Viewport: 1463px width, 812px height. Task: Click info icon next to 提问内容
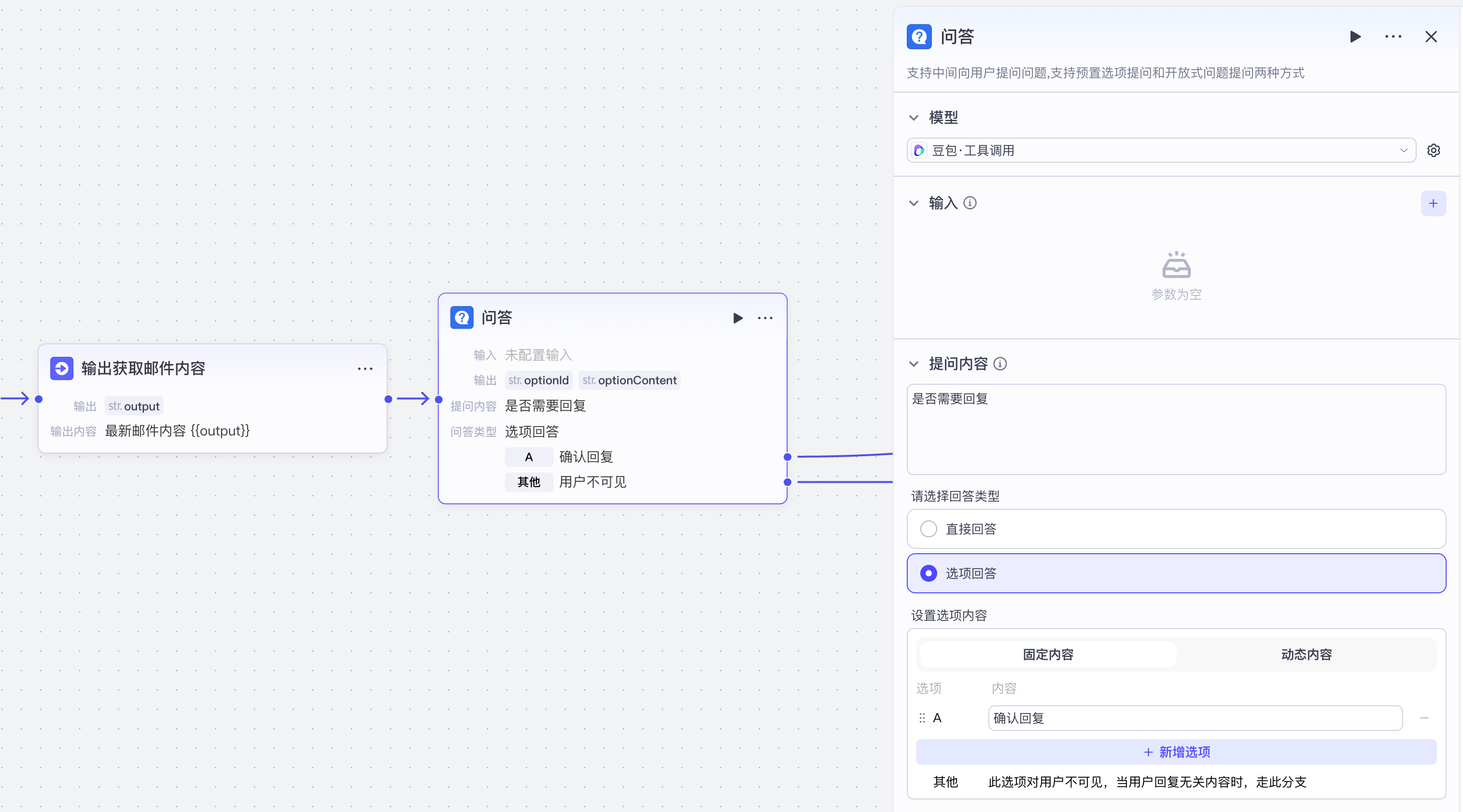[x=1000, y=364]
